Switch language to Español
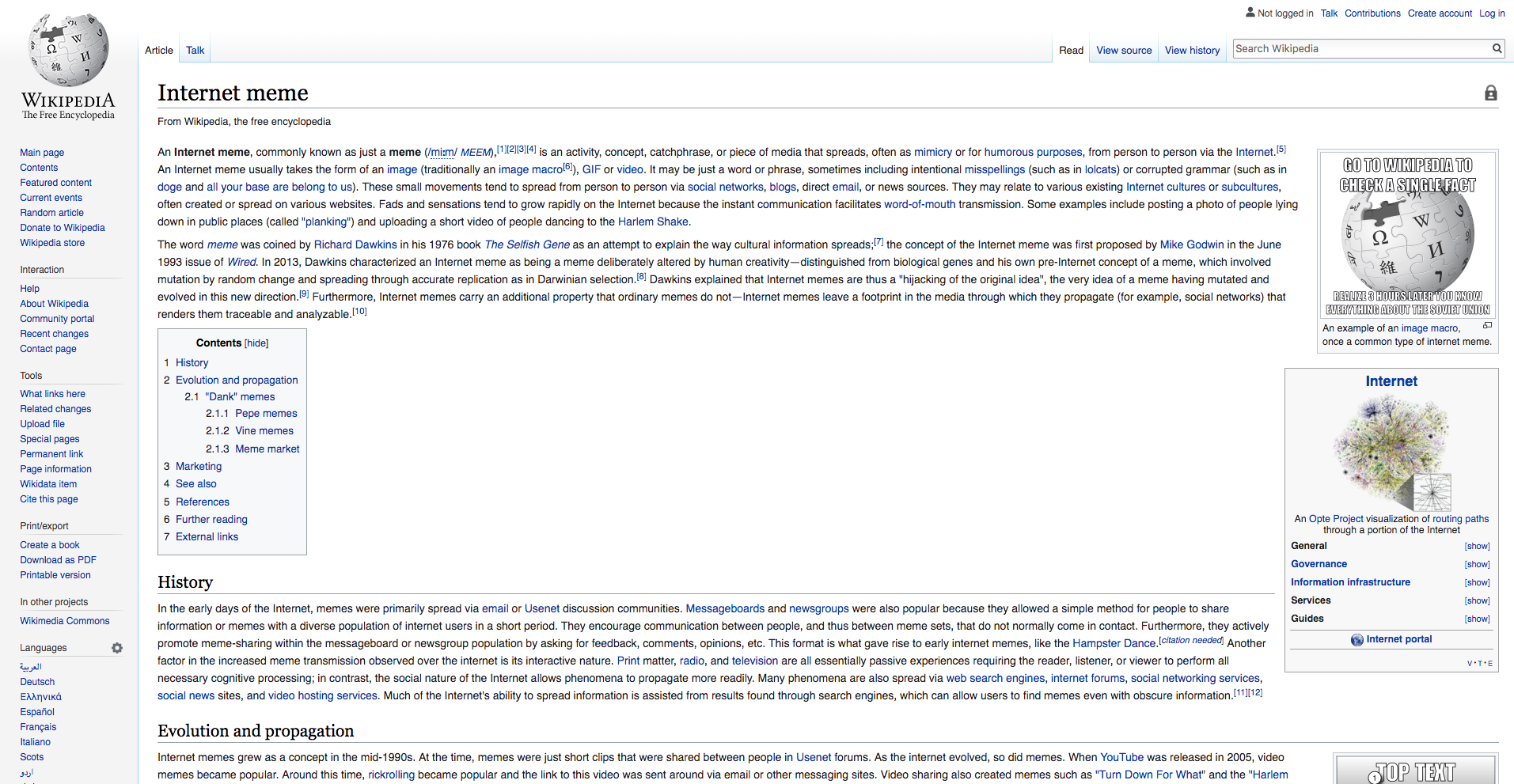 coord(37,712)
